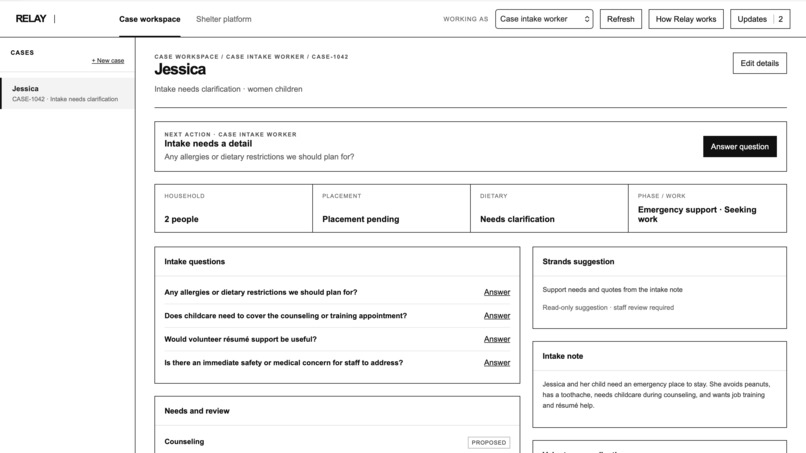This screenshot has height=453, width=806.
Task: Click the CASE-1042 breadcrumb text
Action: (x=329, y=57)
